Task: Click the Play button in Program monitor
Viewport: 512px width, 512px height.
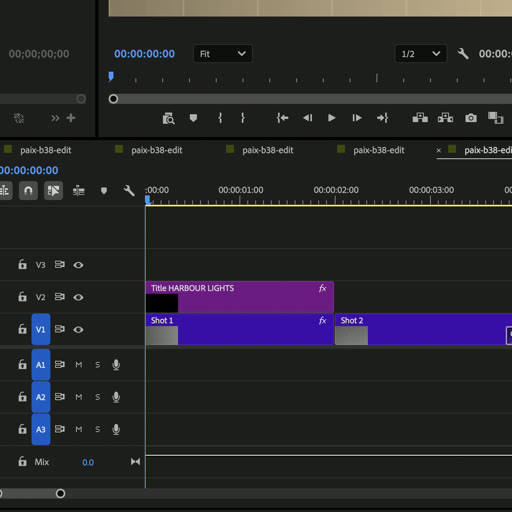Action: click(331, 118)
